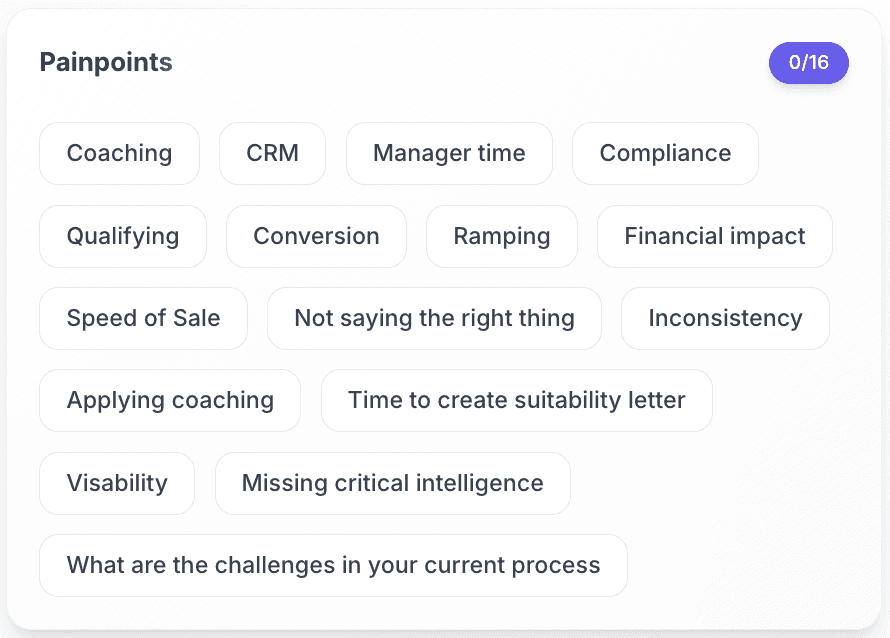Viewport: 890px width, 638px height.
Task: Click the word Sale in Speed chip
Action: pos(198,318)
